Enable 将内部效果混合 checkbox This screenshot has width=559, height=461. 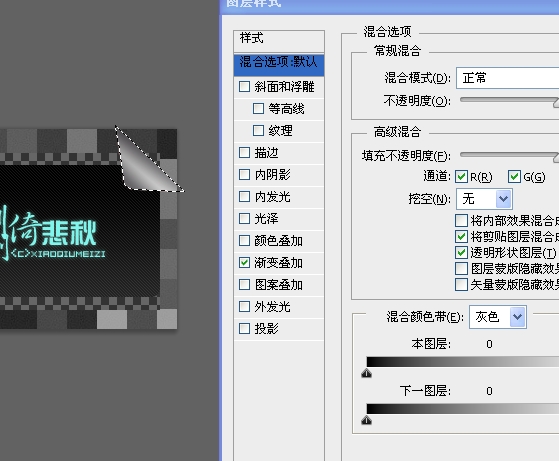pyautogui.click(x=461, y=220)
